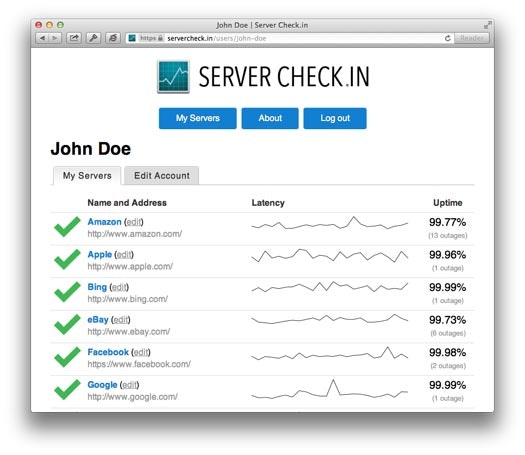This screenshot has width=525, height=455.
Task: Click the http://www.google.com/ address text
Action: [x=132, y=397]
